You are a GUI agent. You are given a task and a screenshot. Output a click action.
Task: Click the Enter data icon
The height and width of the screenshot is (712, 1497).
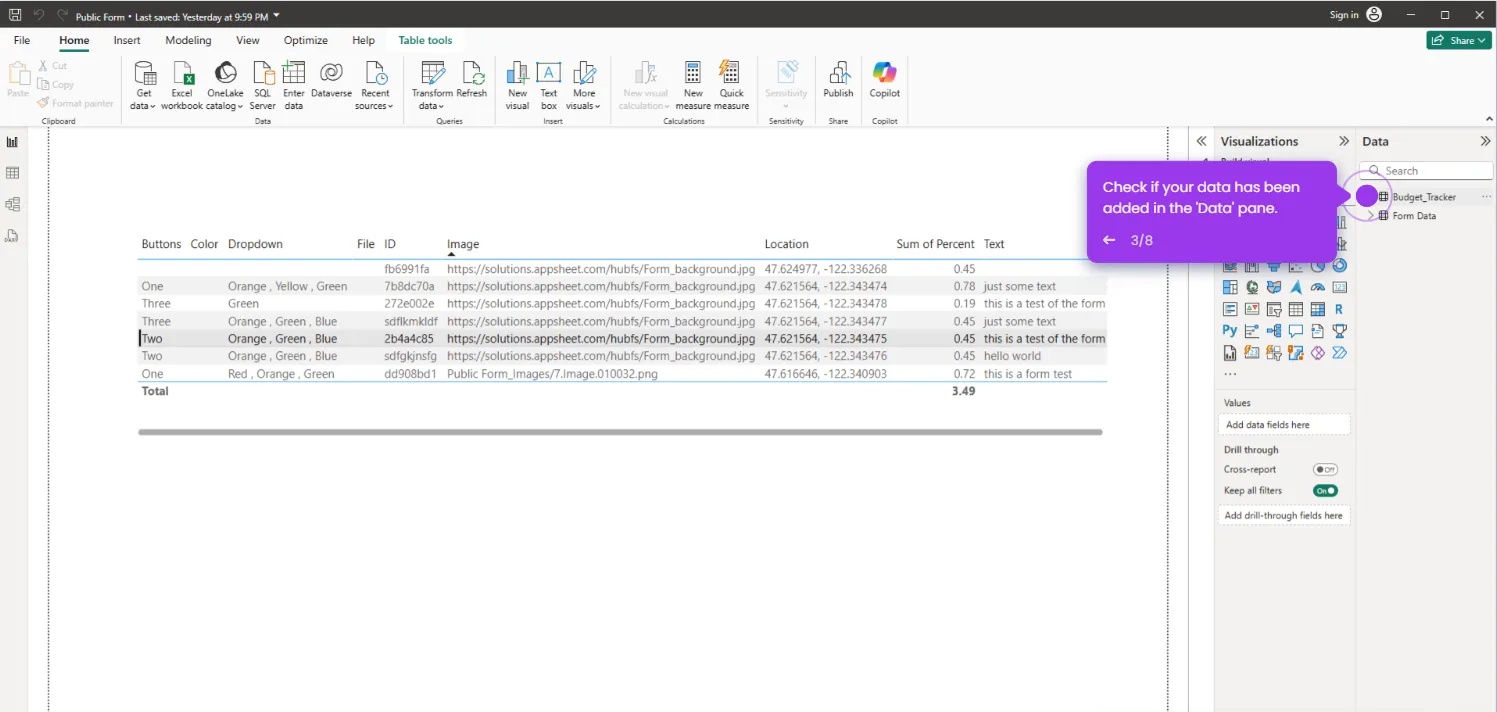(x=293, y=73)
